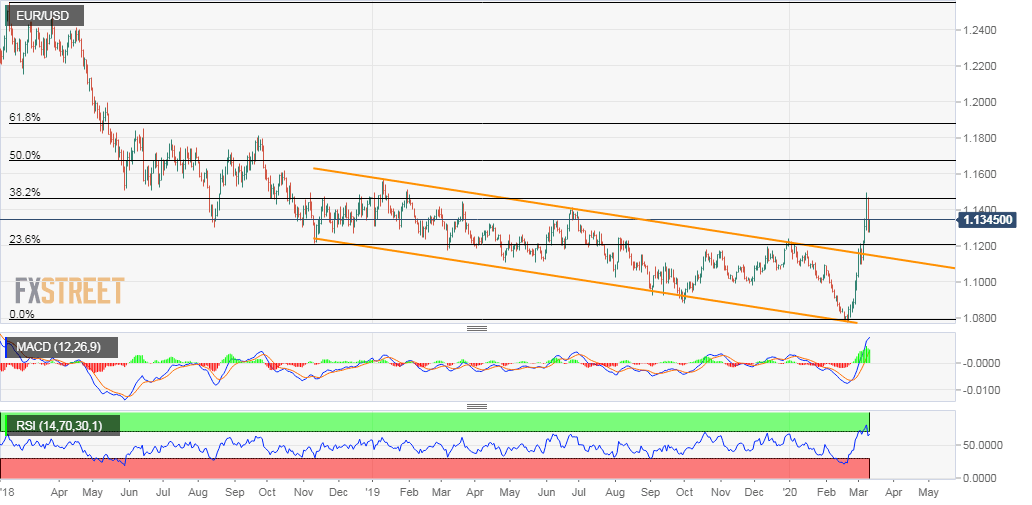The image size is (1032, 505).
Task: Click the FXSTREET watermark logo
Action: click(69, 292)
